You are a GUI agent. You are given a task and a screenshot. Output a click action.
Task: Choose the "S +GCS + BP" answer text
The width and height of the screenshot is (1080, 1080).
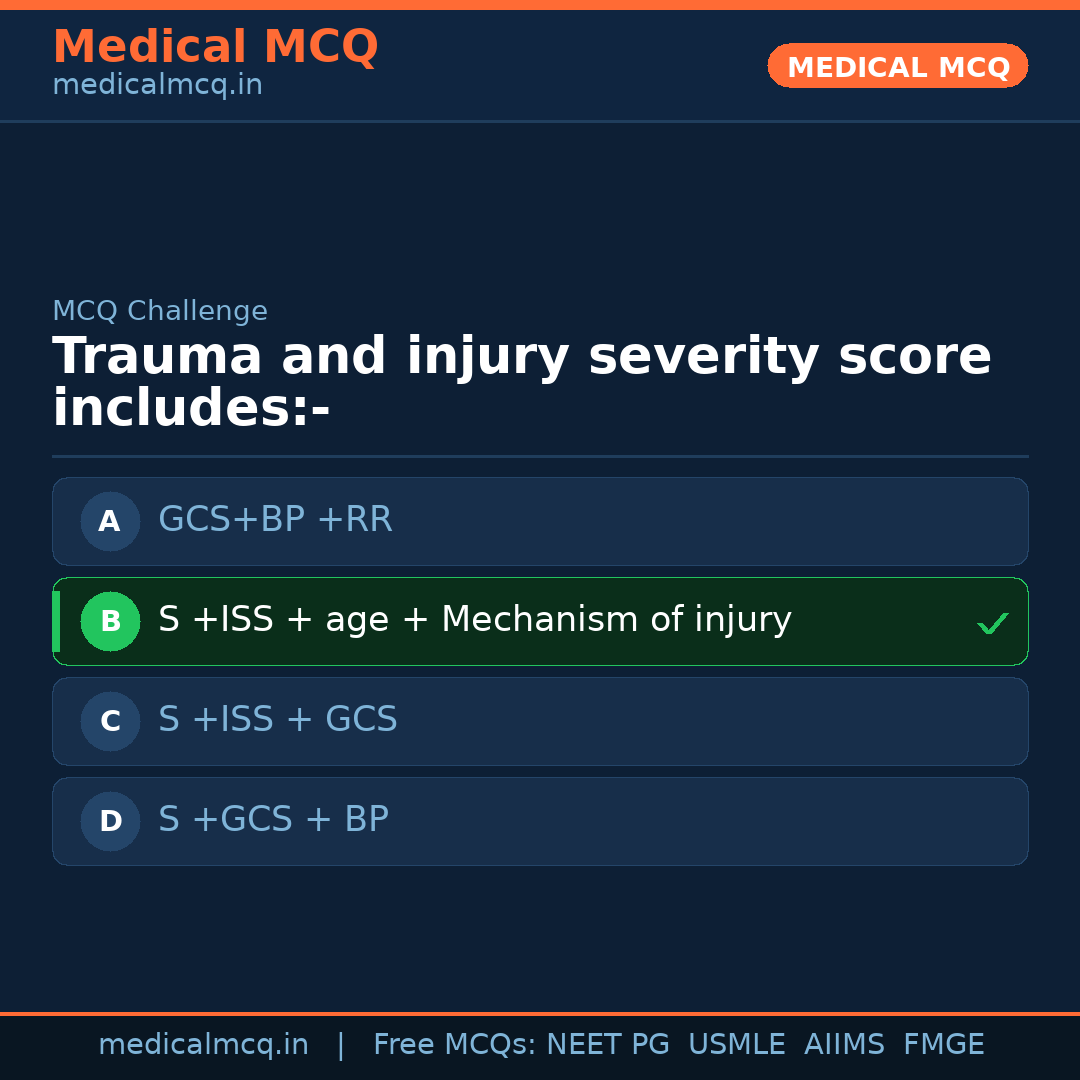point(273,820)
